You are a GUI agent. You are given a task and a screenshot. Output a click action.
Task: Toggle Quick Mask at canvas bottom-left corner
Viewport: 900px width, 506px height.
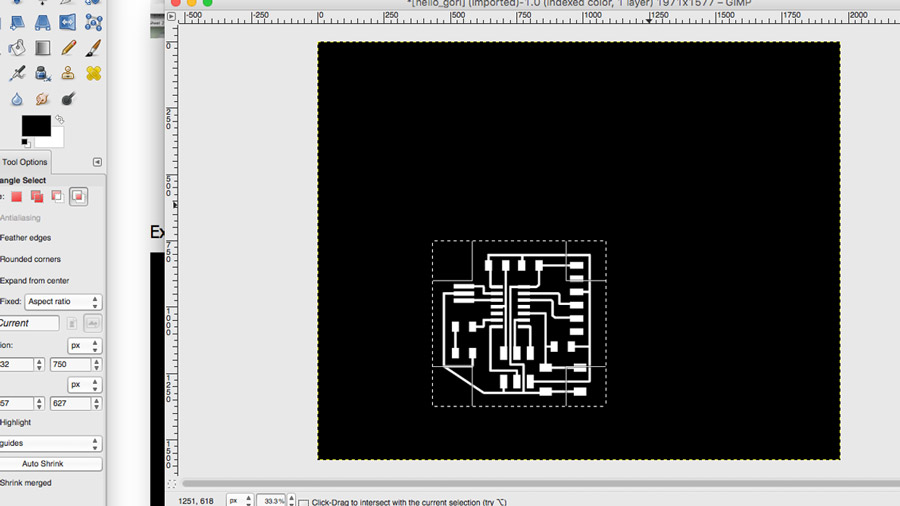(x=171, y=484)
